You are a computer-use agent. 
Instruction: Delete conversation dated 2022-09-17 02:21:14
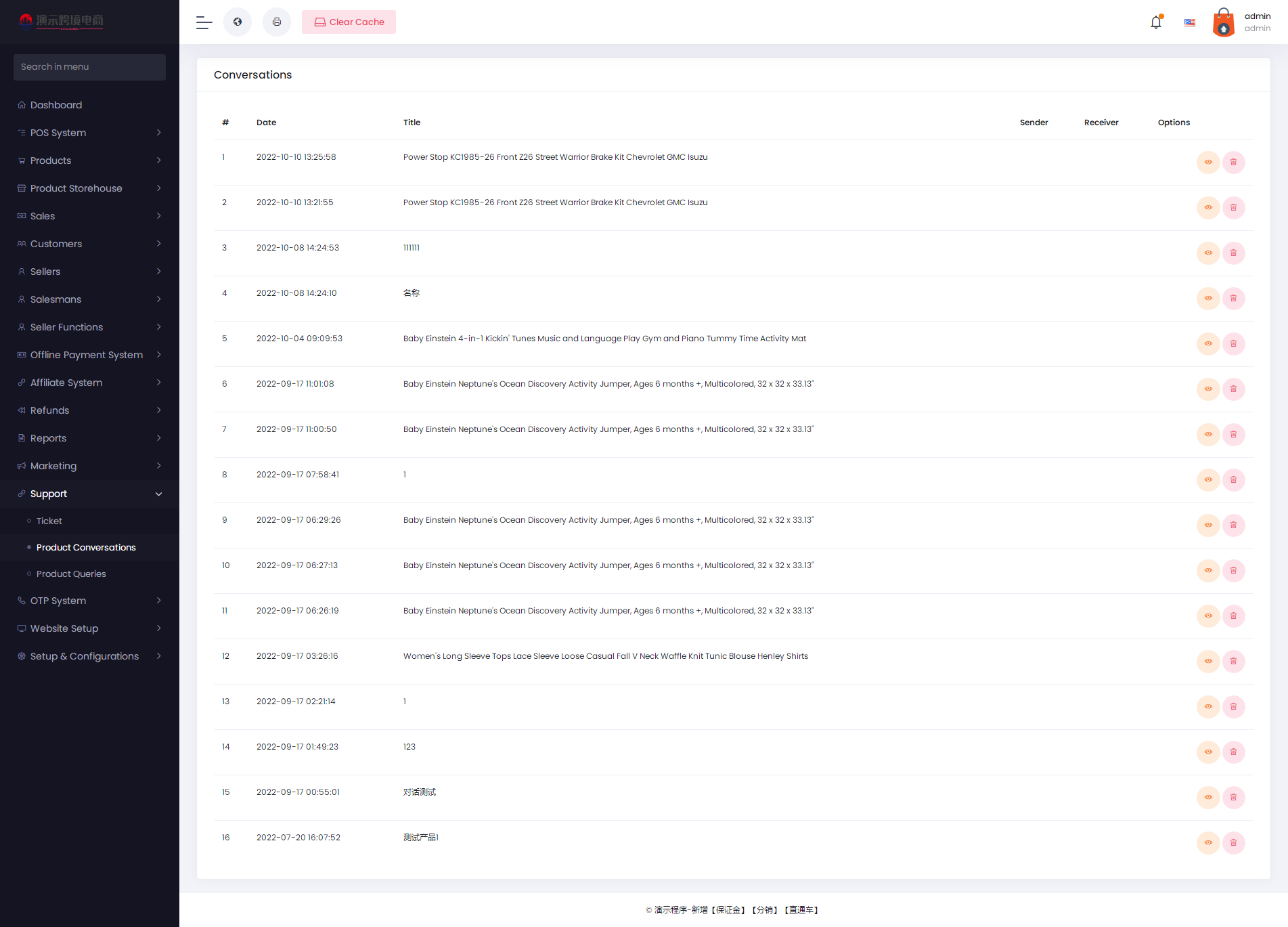coord(1234,707)
